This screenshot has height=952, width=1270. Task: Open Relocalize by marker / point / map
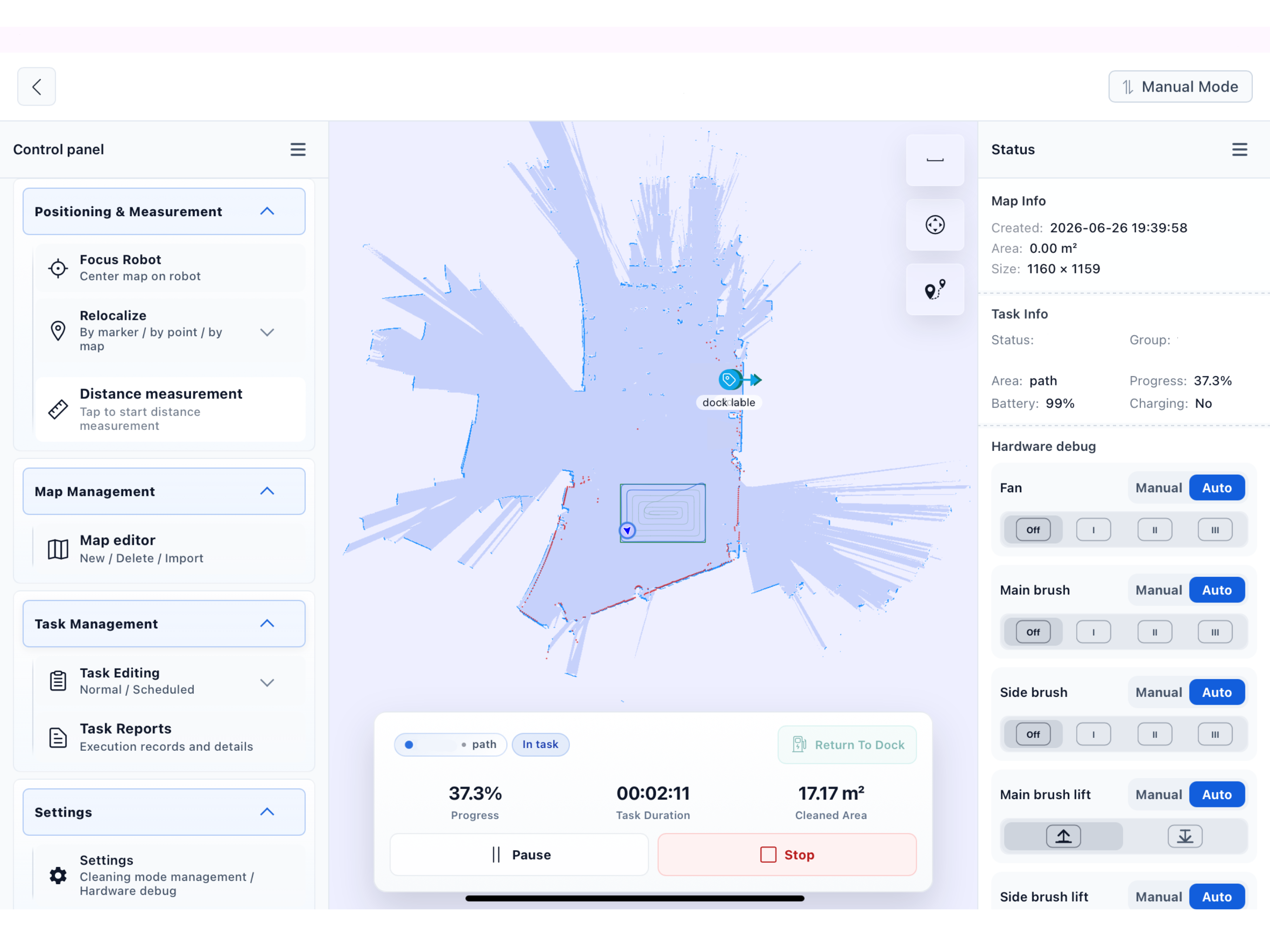point(170,331)
